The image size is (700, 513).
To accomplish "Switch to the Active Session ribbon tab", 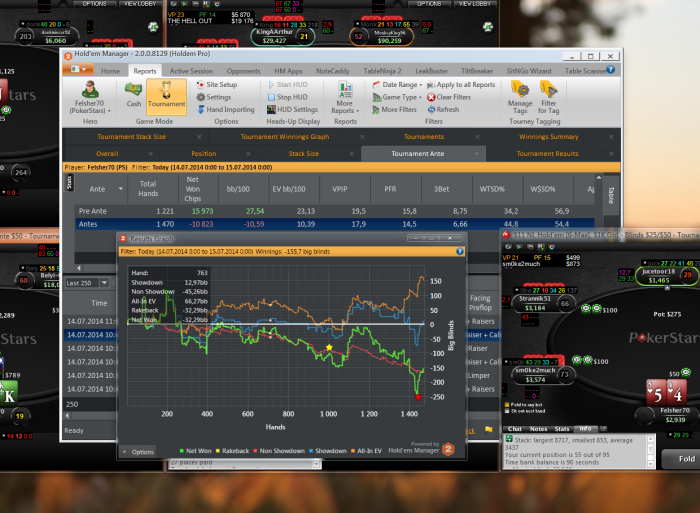I will 191,71.
